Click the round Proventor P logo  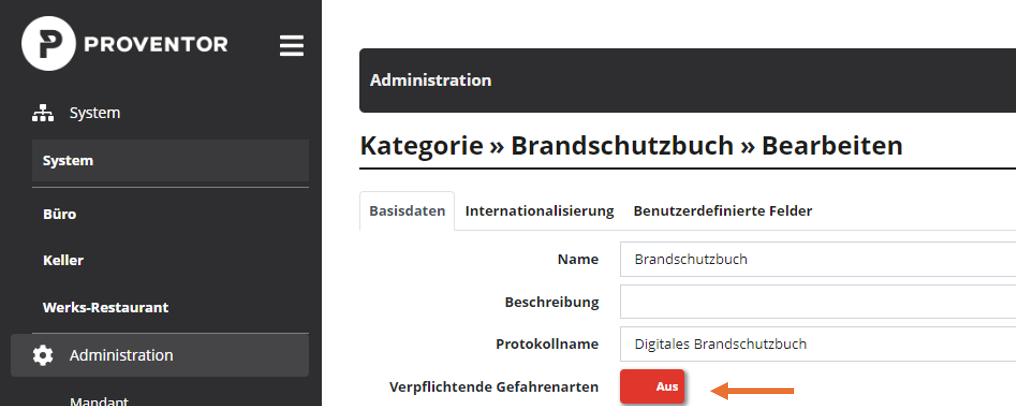[x=48, y=44]
